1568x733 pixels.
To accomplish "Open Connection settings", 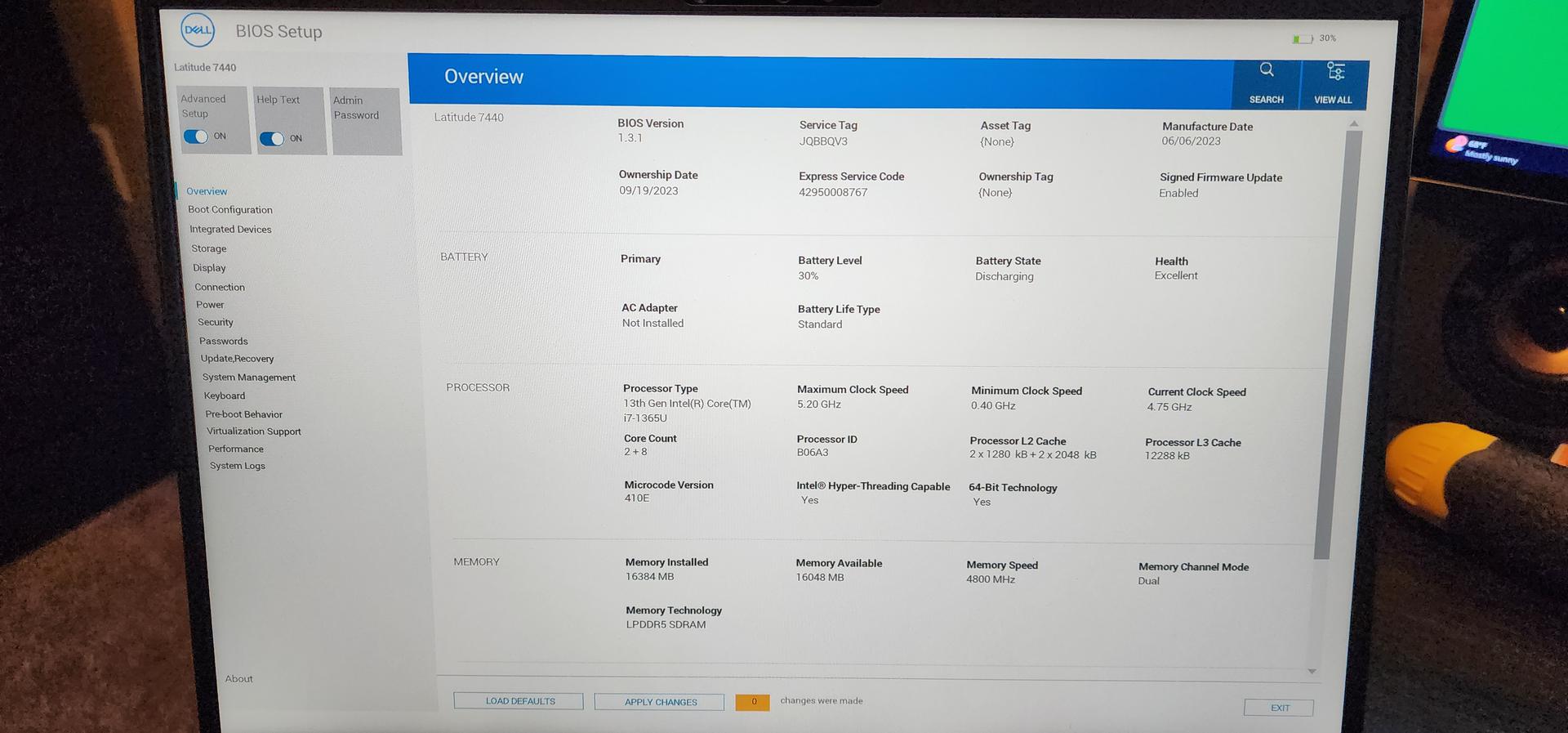I will 220,287.
